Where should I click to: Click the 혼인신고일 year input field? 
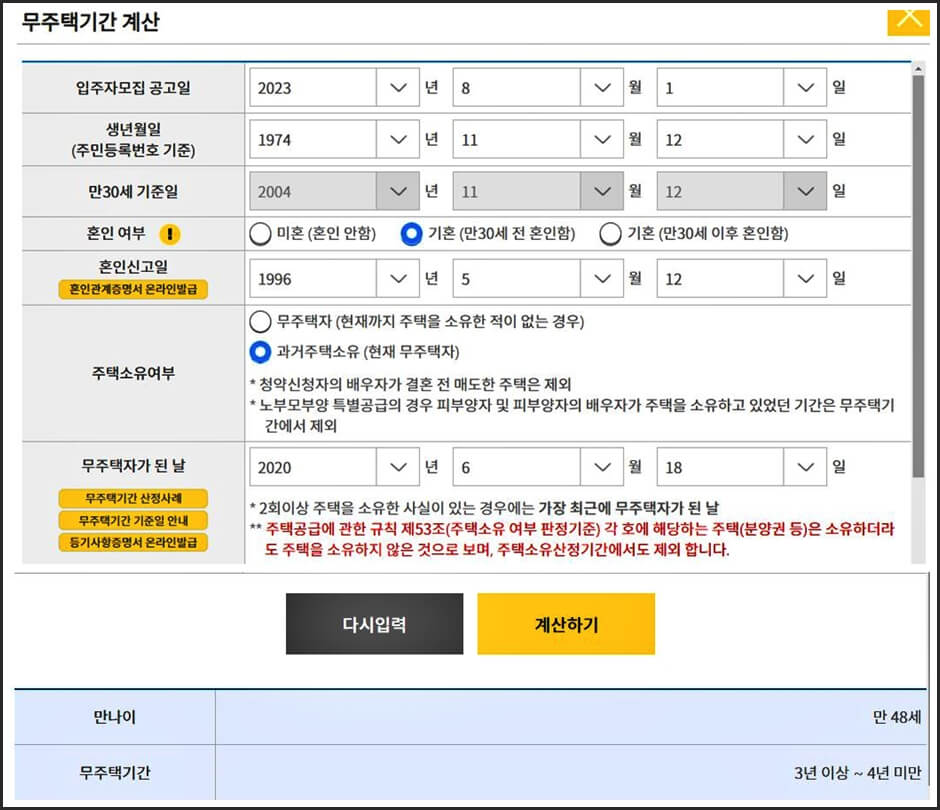pos(310,279)
